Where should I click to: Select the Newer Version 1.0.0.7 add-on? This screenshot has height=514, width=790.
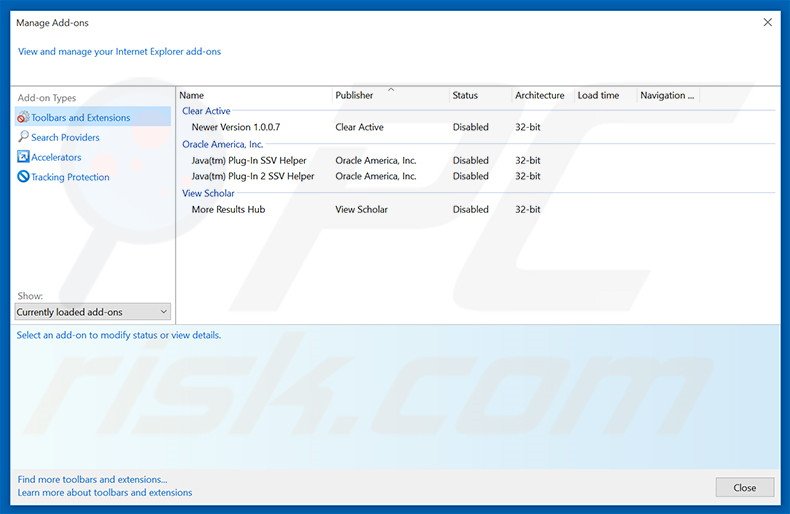point(236,127)
